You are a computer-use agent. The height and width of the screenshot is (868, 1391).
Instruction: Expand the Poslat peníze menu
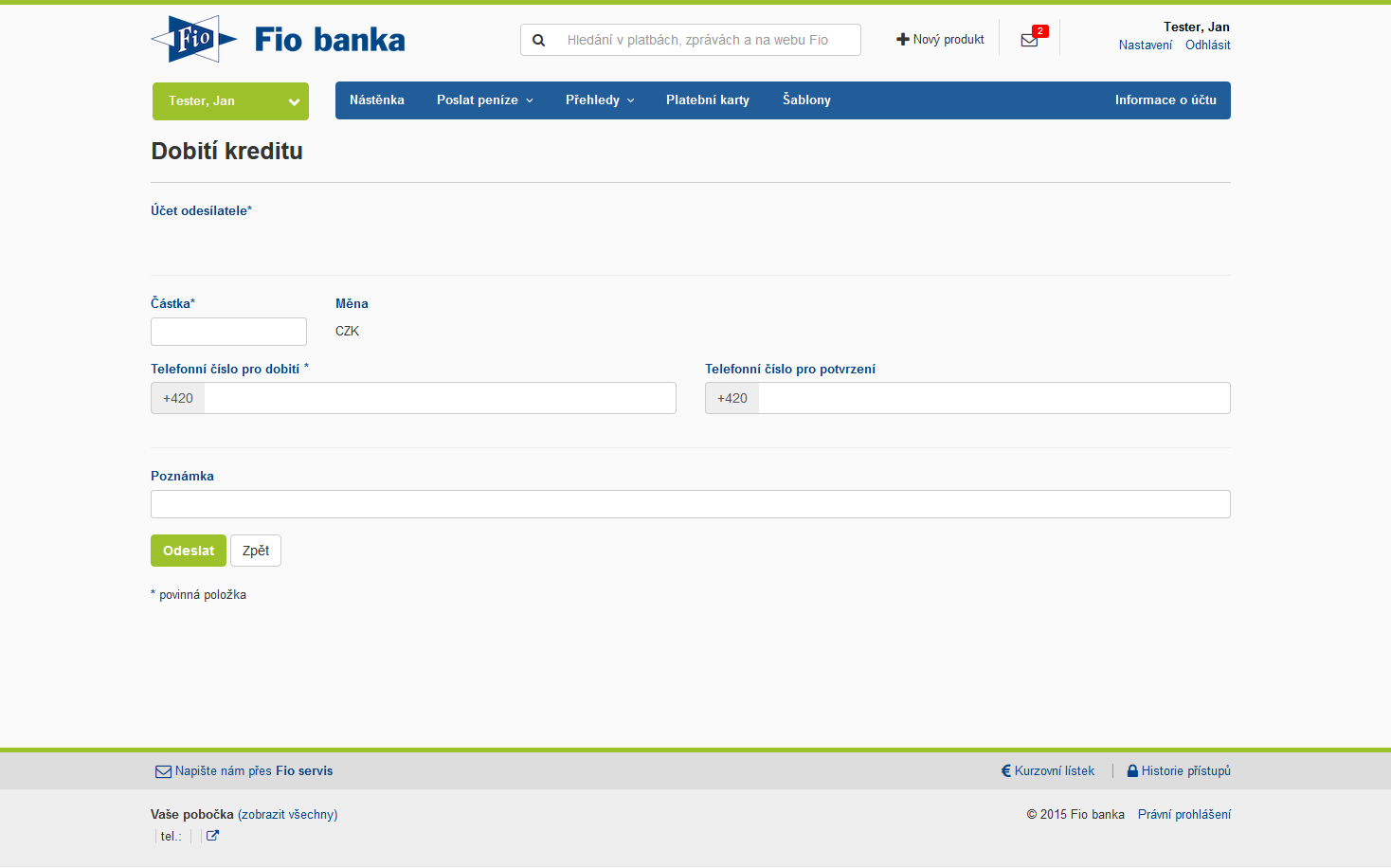(x=485, y=99)
